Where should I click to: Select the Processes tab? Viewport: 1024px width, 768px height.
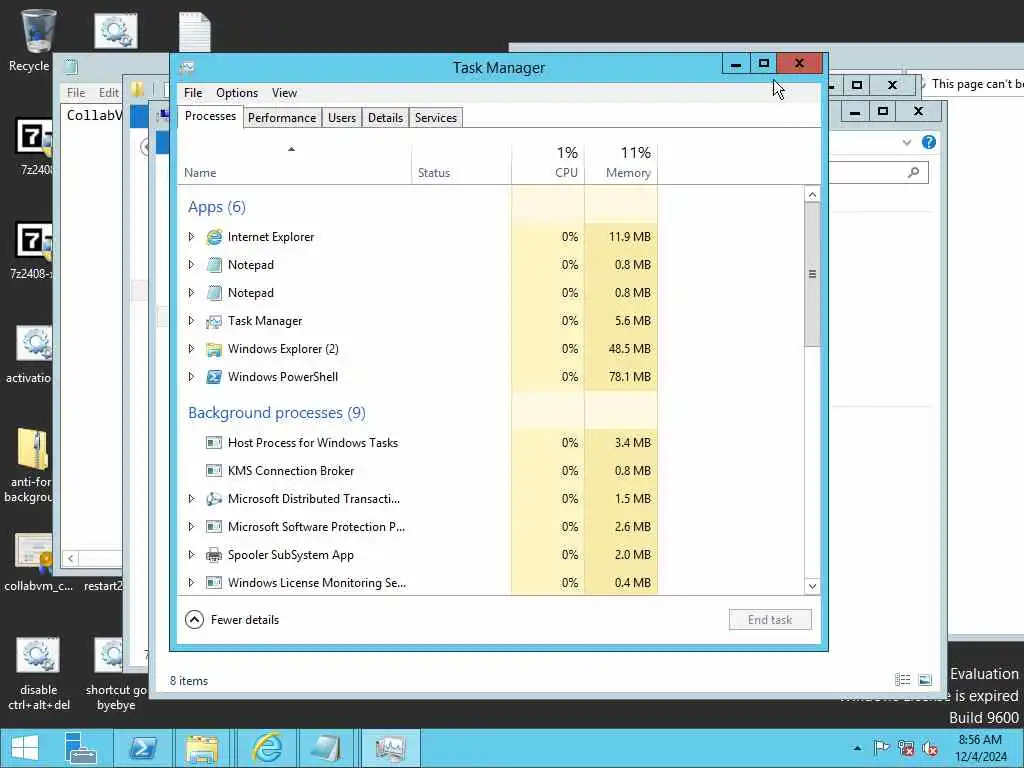210,116
